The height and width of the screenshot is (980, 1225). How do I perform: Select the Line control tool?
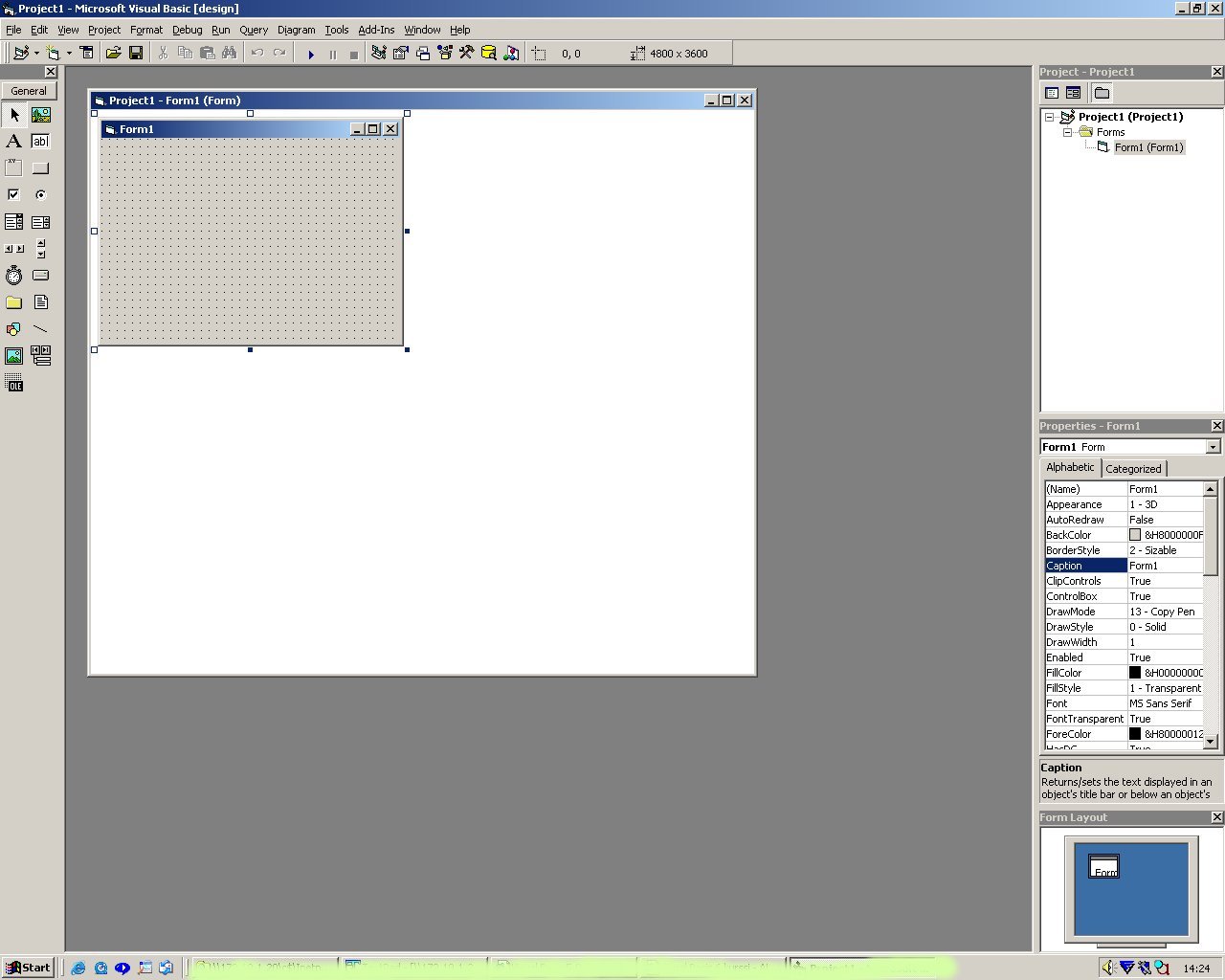click(x=41, y=329)
